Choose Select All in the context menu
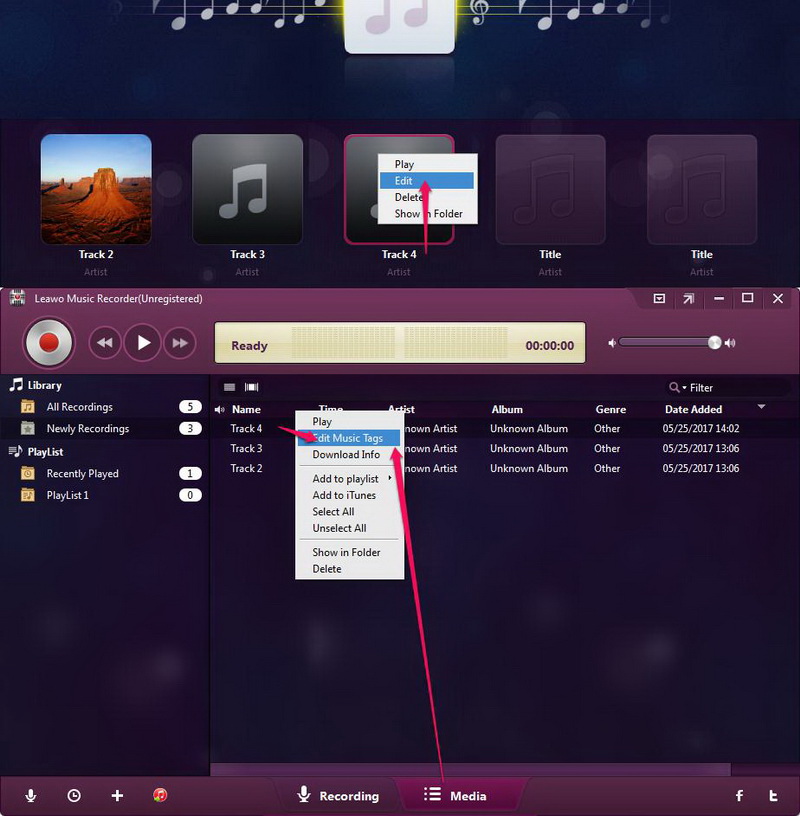Screen dimensions: 800x816 pos(349,512)
